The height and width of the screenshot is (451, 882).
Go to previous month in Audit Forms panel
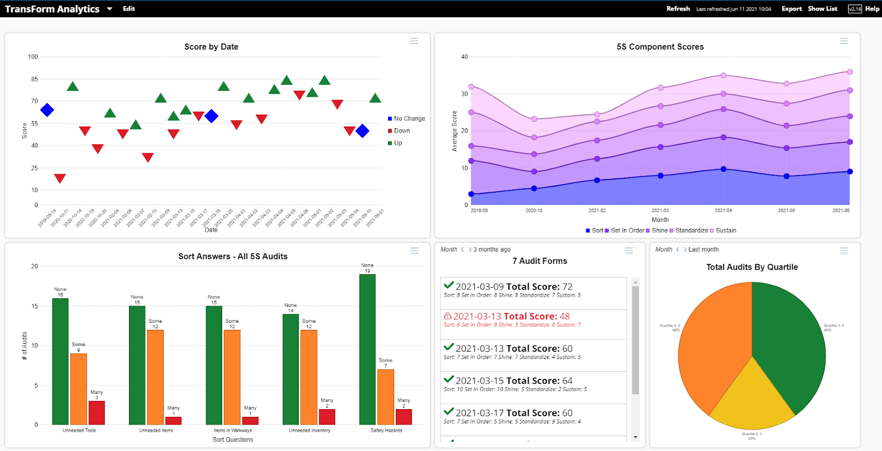(x=462, y=250)
